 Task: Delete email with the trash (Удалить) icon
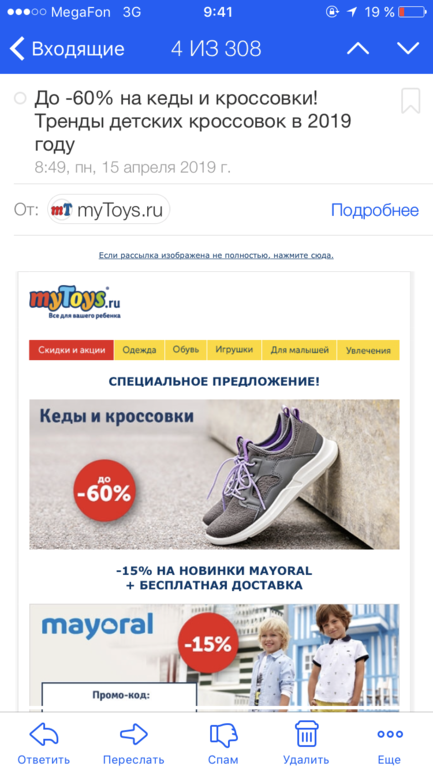306,735
